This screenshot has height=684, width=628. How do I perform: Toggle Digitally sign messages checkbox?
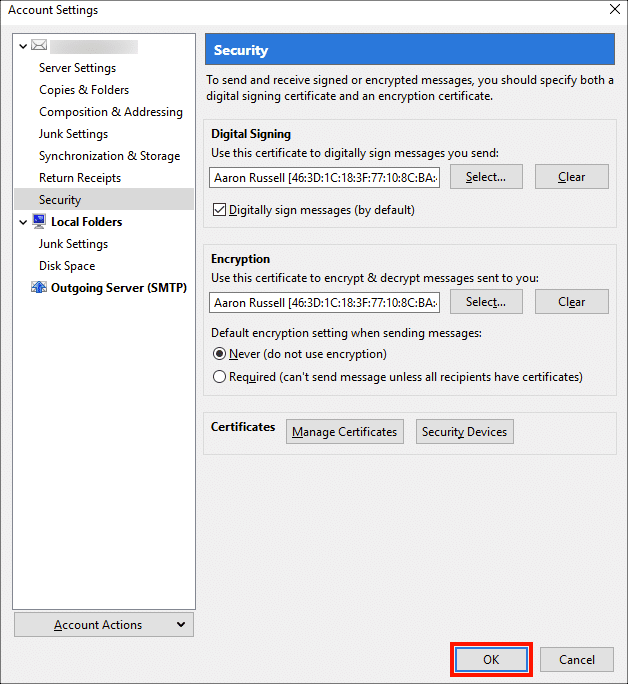pyautogui.click(x=220, y=210)
